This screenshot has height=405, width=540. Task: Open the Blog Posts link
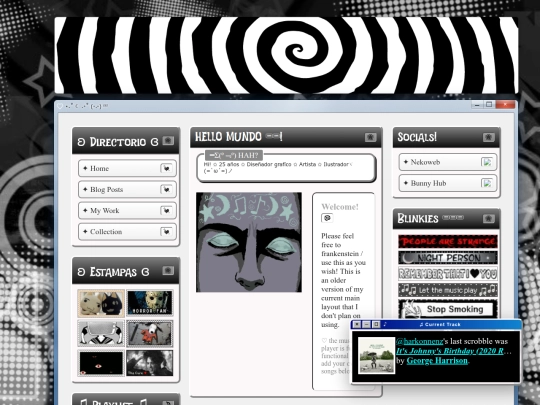[127, 189]
